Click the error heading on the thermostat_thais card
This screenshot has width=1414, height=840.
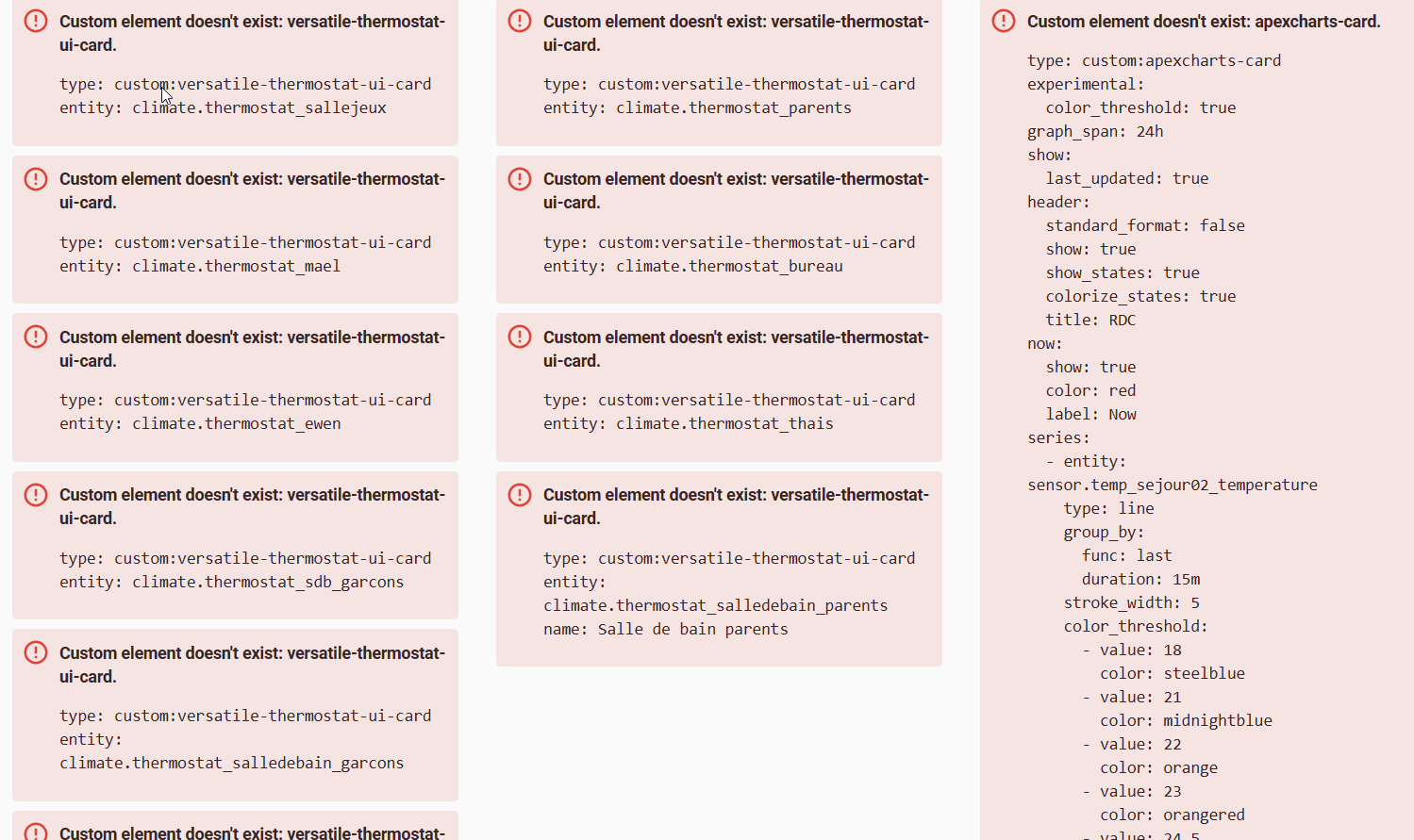pyautogui.click(x=736, y=349)
